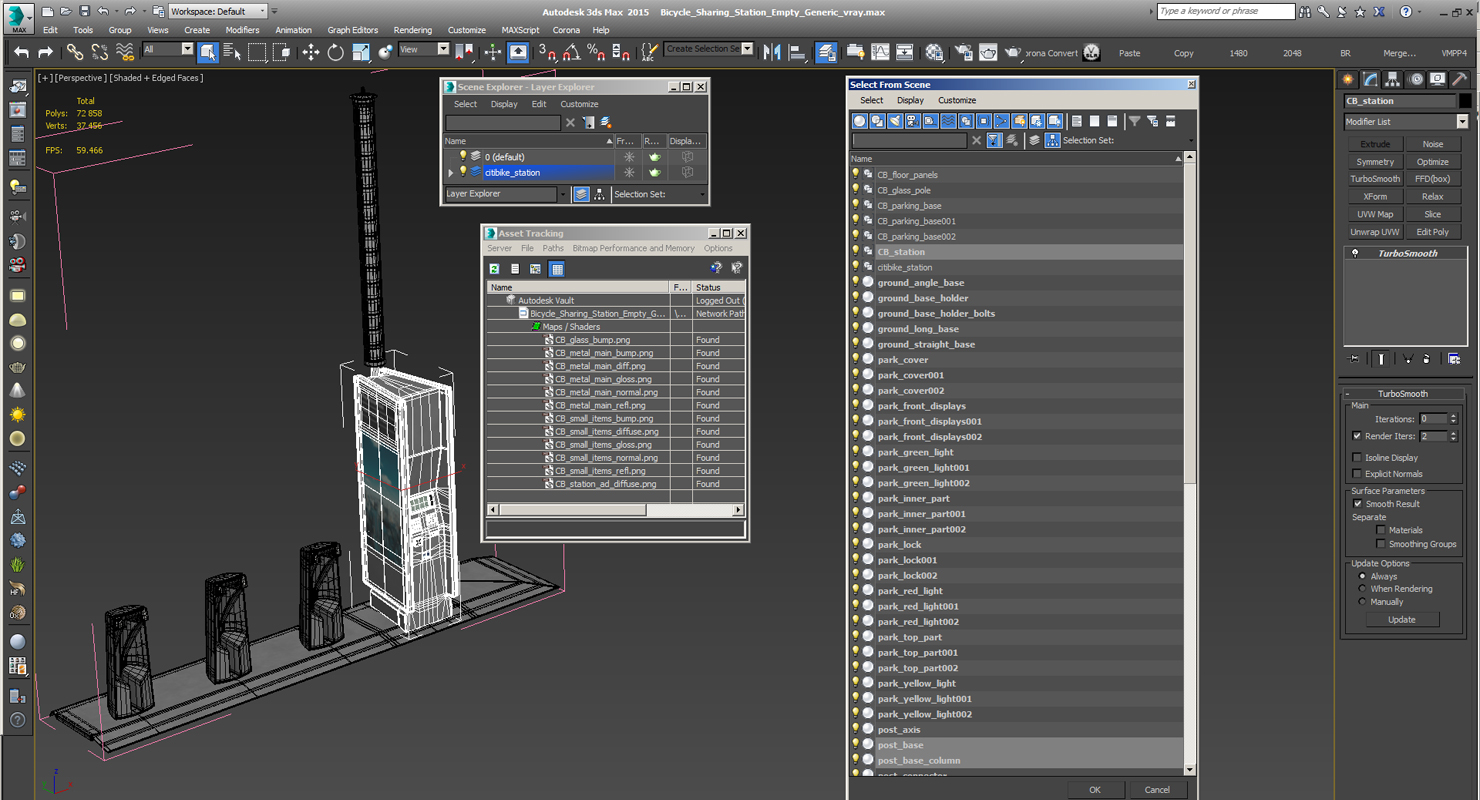Click the Mirror tool icon

772,52
